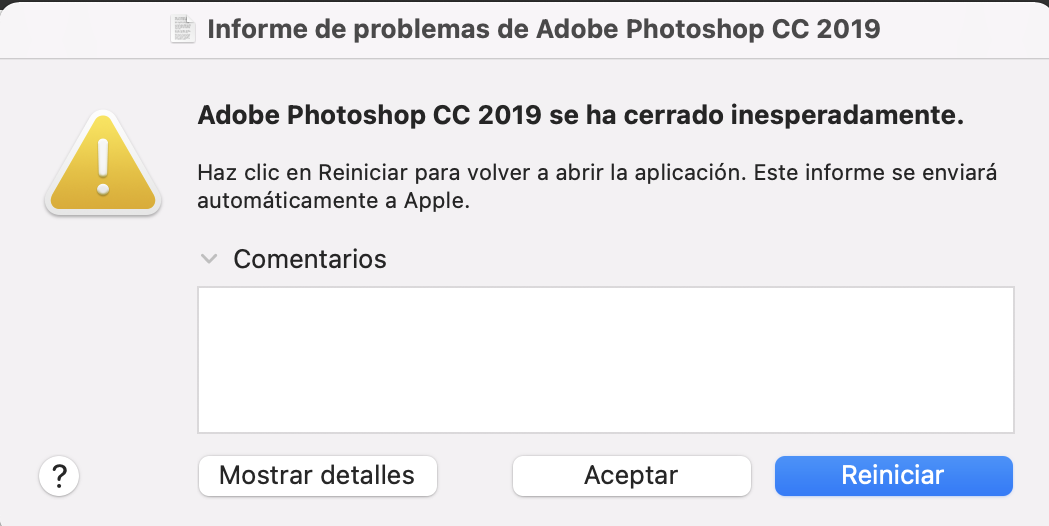Dismiss the dialog with Aceptar
Image resolution: width=1049 pixels, height=526 pixels.
click(x=631, y=476)
